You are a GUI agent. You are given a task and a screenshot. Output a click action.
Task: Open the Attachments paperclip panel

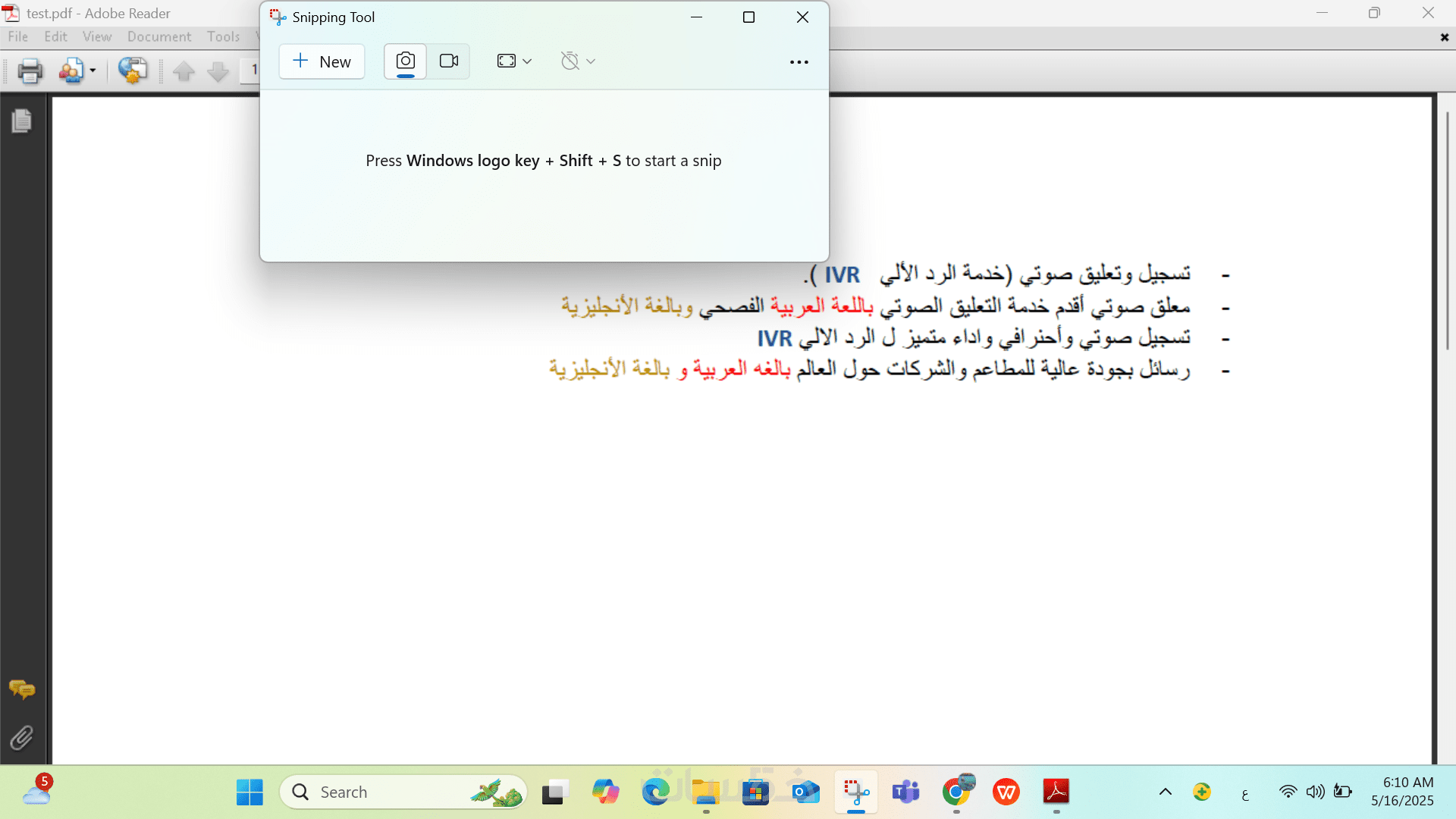click(22, 737)
